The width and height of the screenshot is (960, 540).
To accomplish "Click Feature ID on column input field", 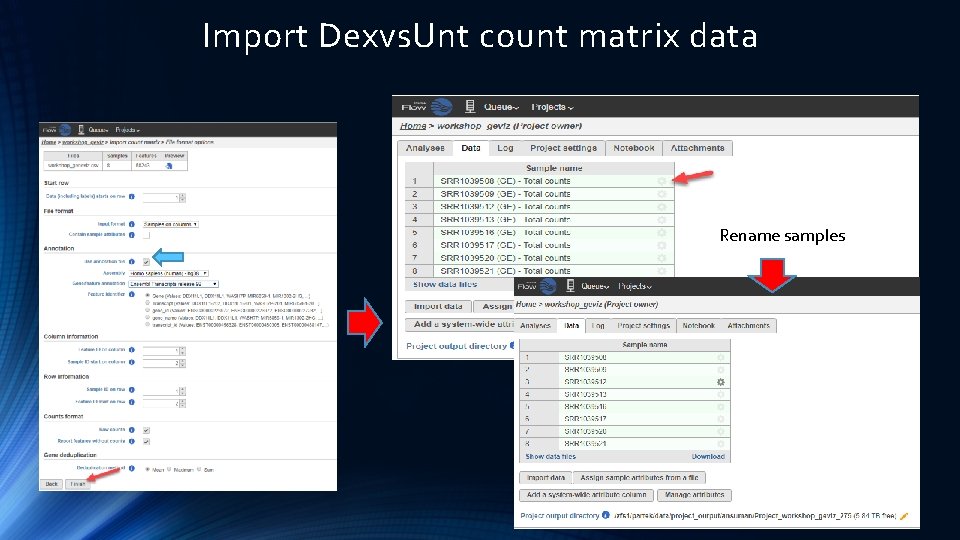I will (x=161, y=351).
